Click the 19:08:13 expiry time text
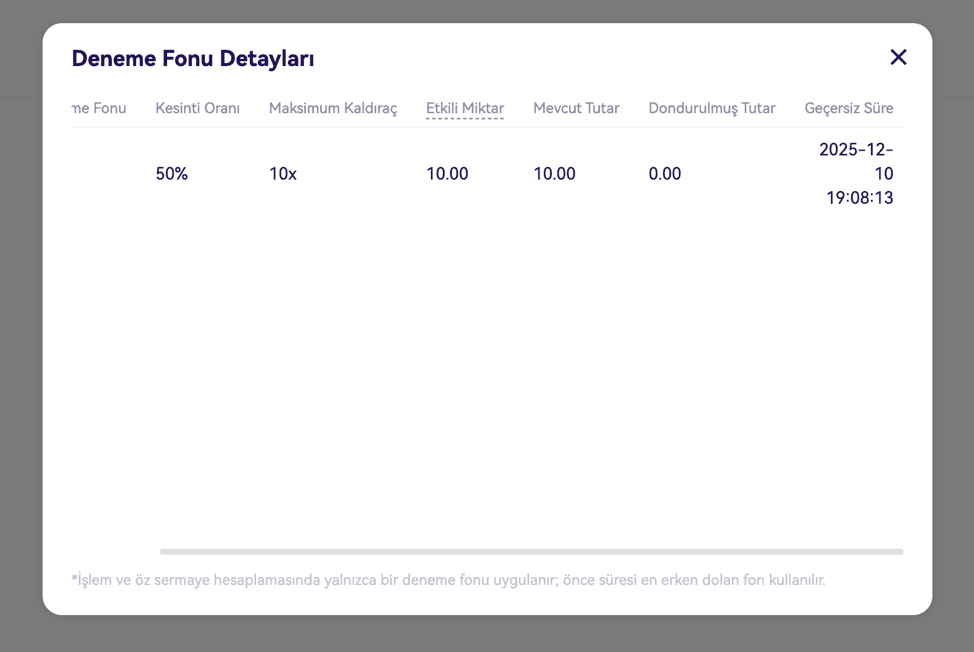This screenshot has height=652, width=974. click(859, 198)
